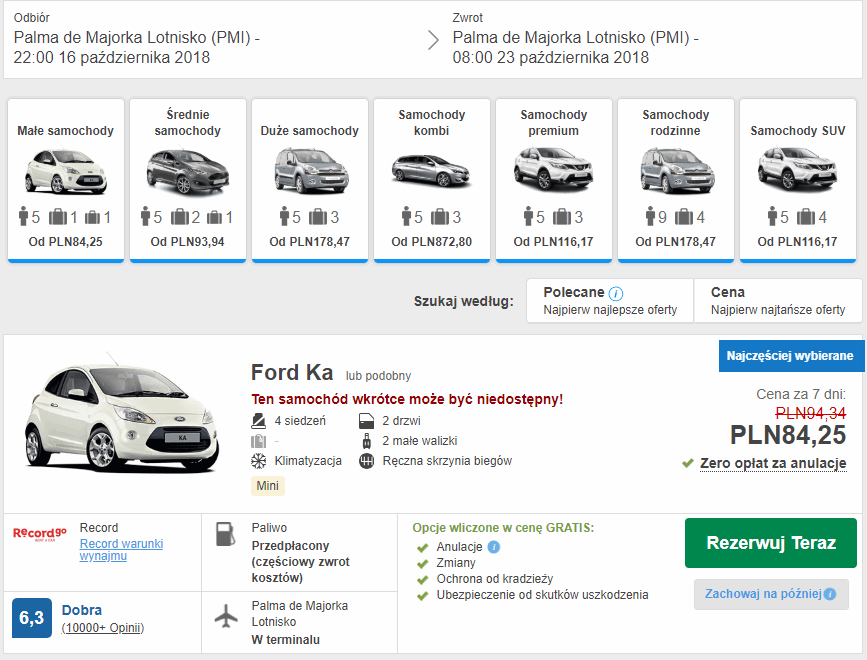
Task: Sort by Cena cheapest offers first
Action: click(777, 301)
